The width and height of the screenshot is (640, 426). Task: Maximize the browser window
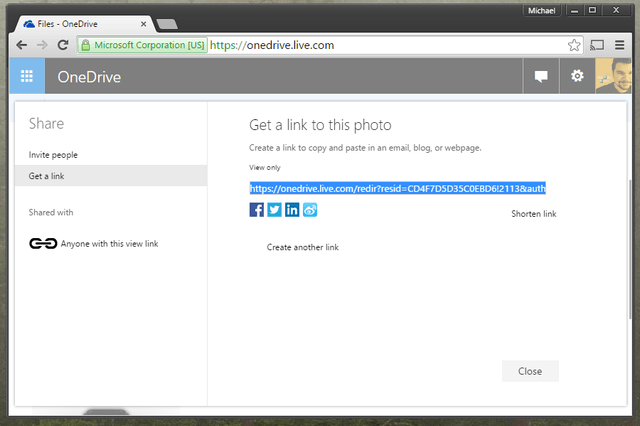point(592,10)
